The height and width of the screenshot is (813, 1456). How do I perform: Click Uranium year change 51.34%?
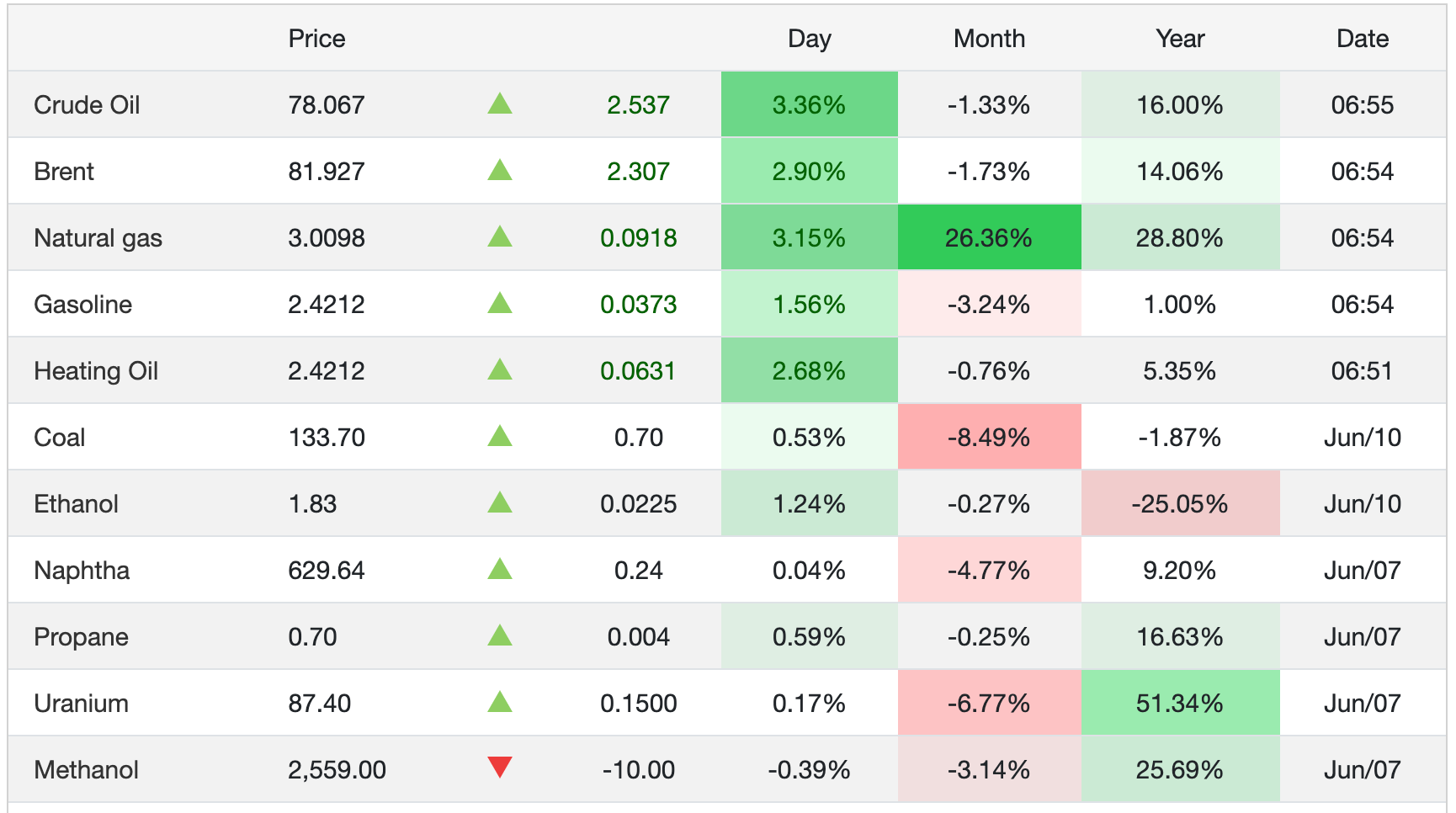pos(1180,704)
